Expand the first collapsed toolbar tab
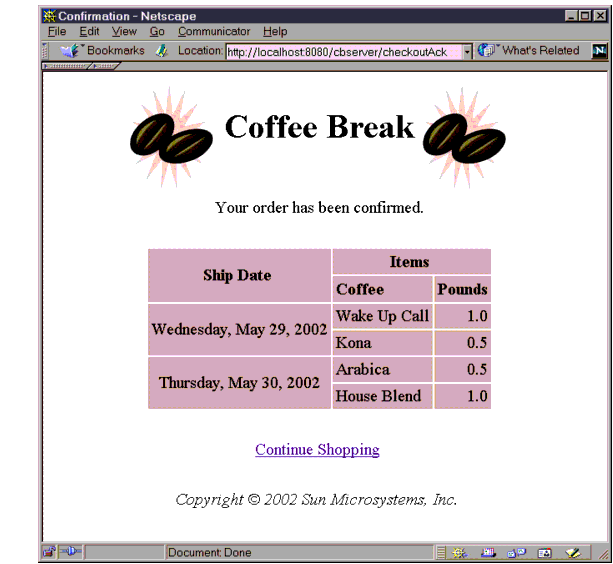Viewport: 613px width, 564px height. (x=66, y=66)
